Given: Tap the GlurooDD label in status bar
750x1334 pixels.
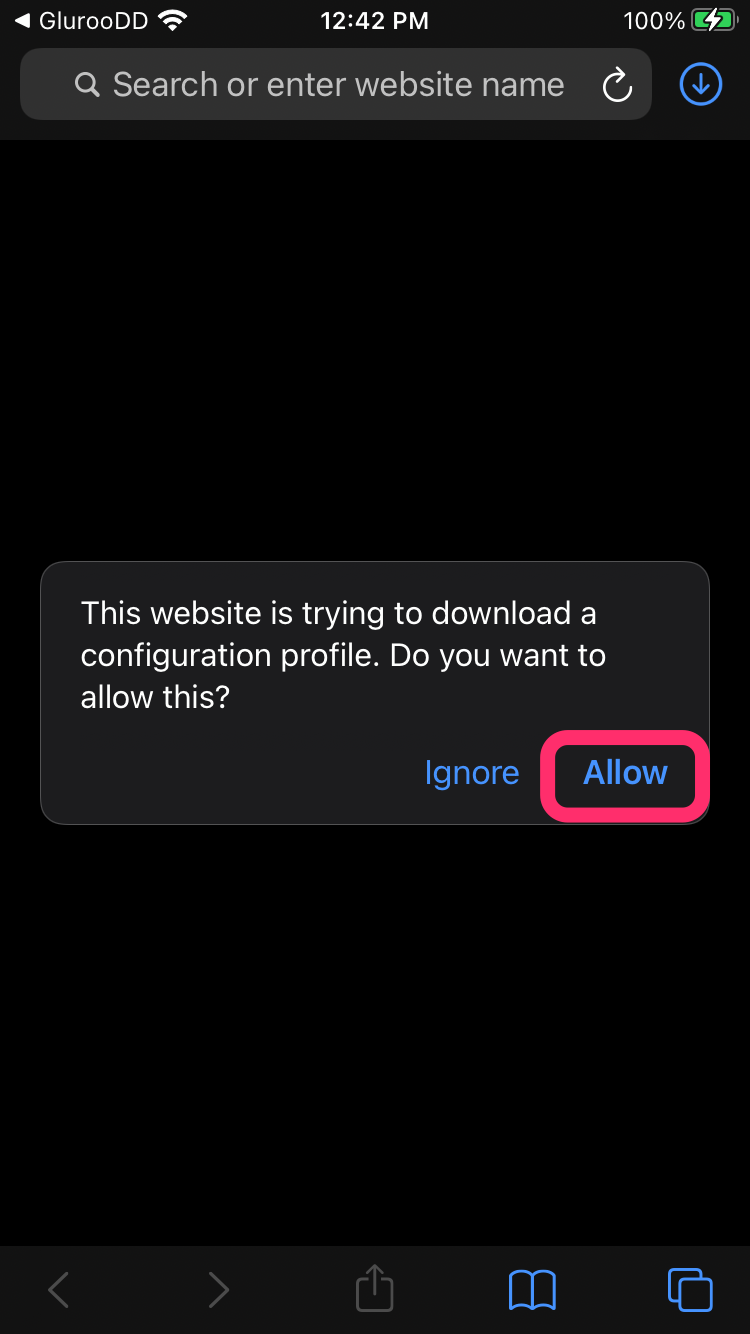Looking at the screenshot, I should click(x=93, y=20).
